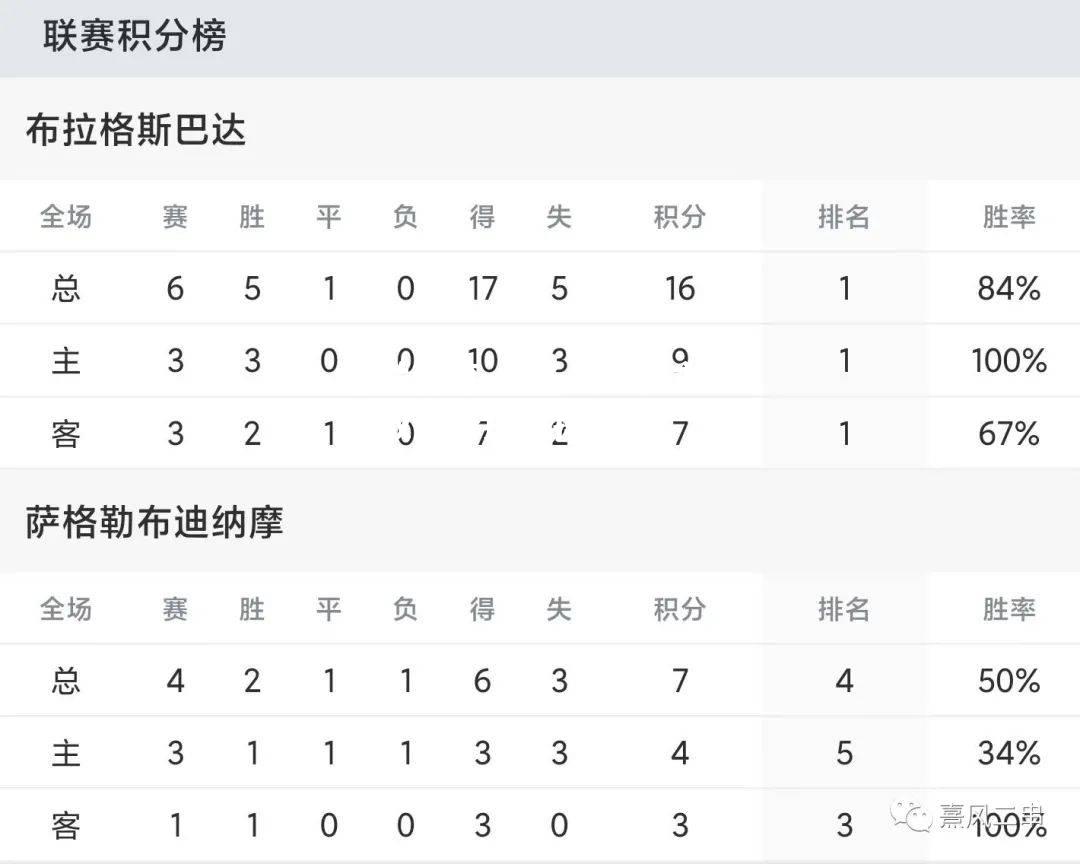Click the 84% win rate value
1080x864 pixels.
[x=1008, y=288]
